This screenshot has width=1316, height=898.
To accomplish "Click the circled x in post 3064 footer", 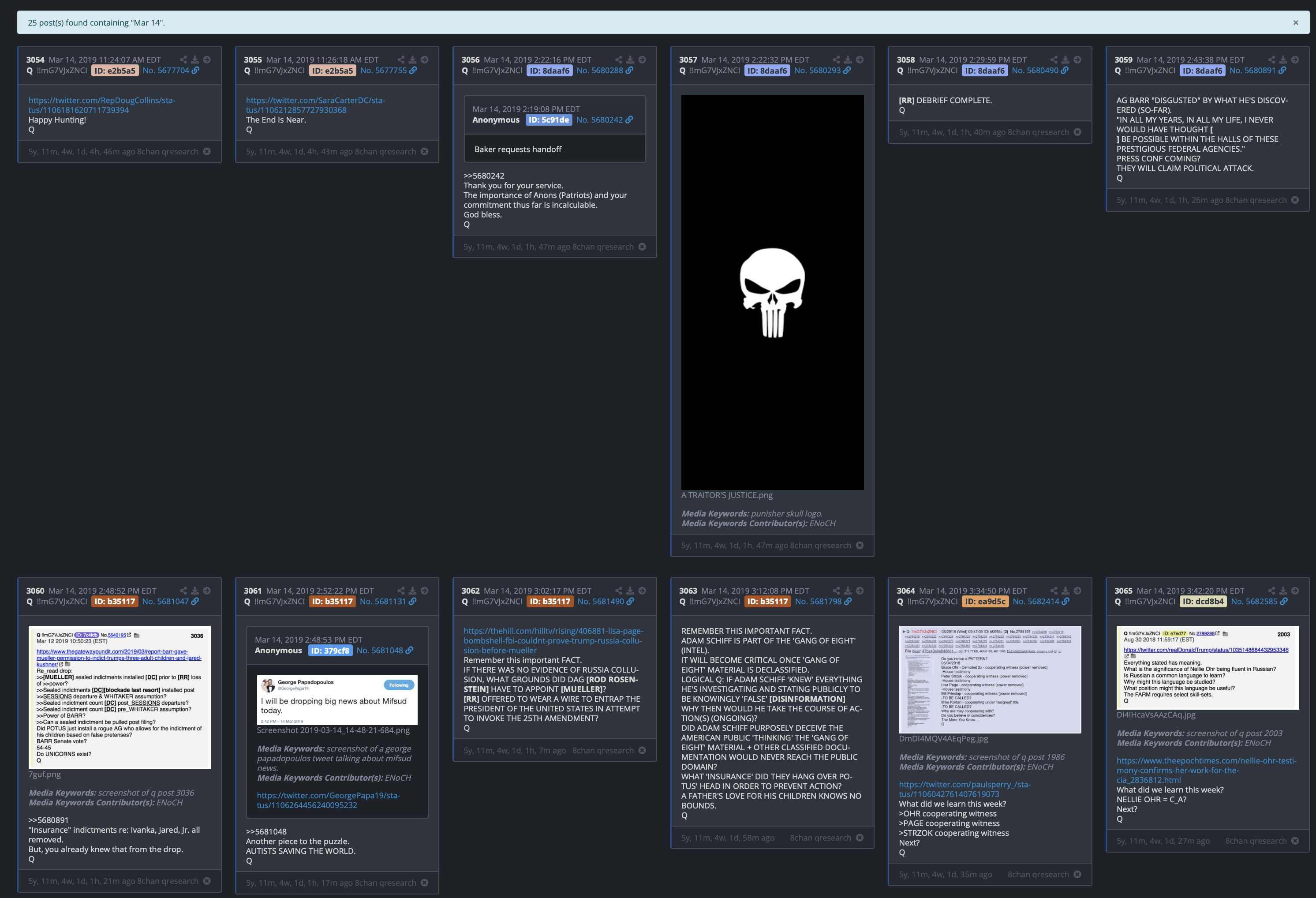I will click(x=1077, y=874).
